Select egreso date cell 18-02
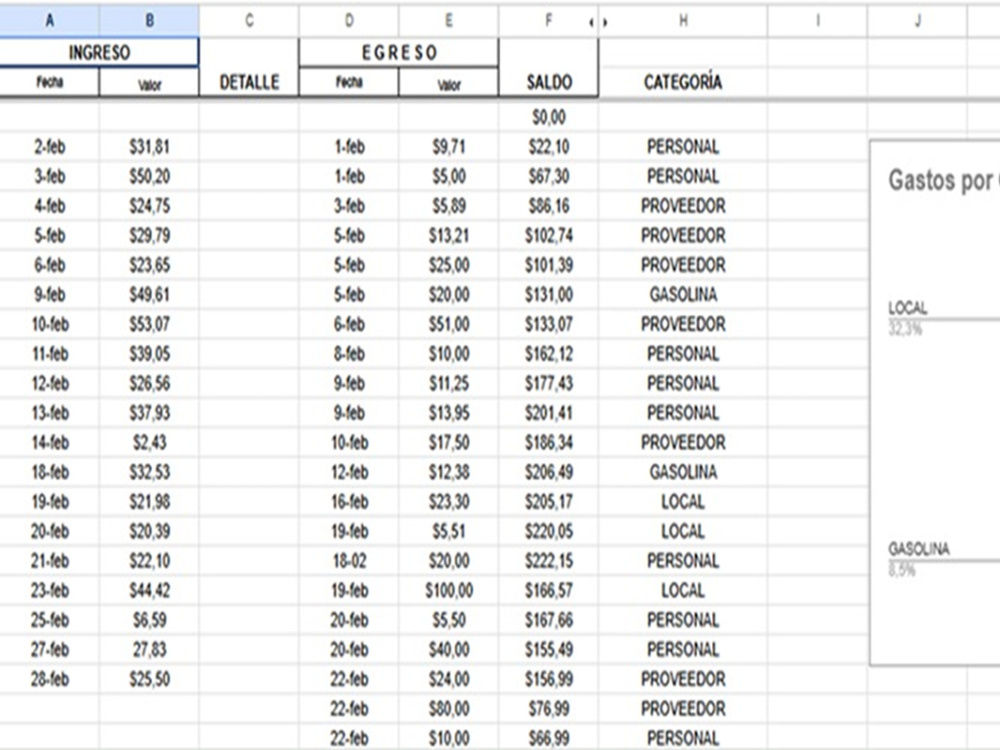Viewport: 1000px width, 750px height. [349, 561]
